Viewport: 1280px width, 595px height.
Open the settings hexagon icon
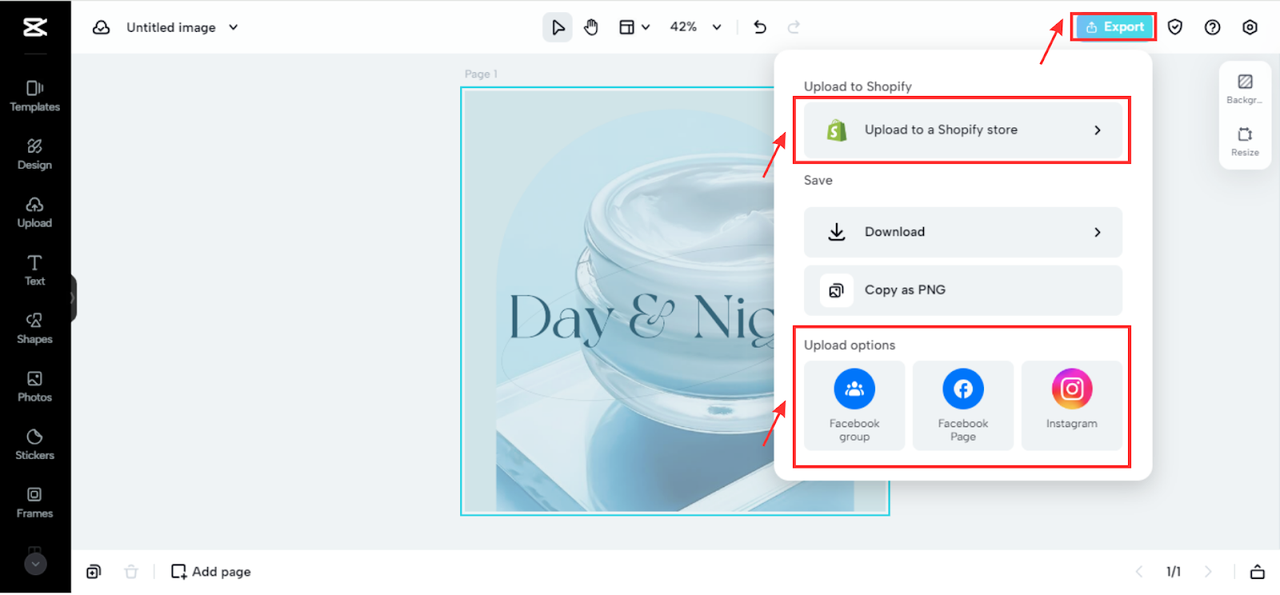tap(1250, 27)
